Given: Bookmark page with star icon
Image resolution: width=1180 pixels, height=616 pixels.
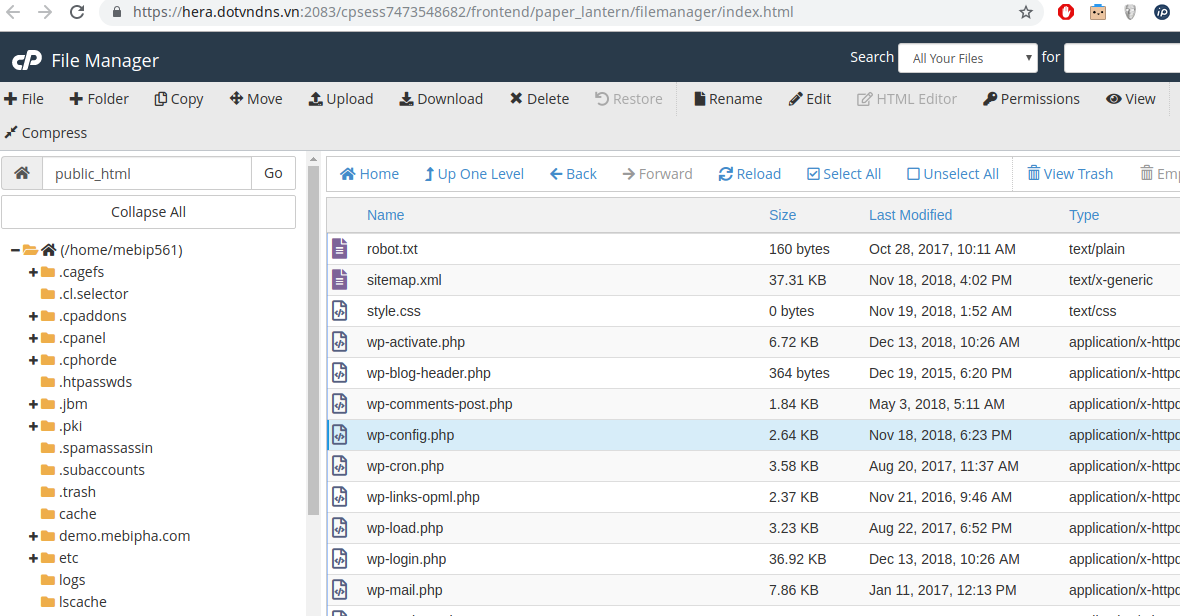Looking at the screenshot, I should click(x=1026, y=12).
